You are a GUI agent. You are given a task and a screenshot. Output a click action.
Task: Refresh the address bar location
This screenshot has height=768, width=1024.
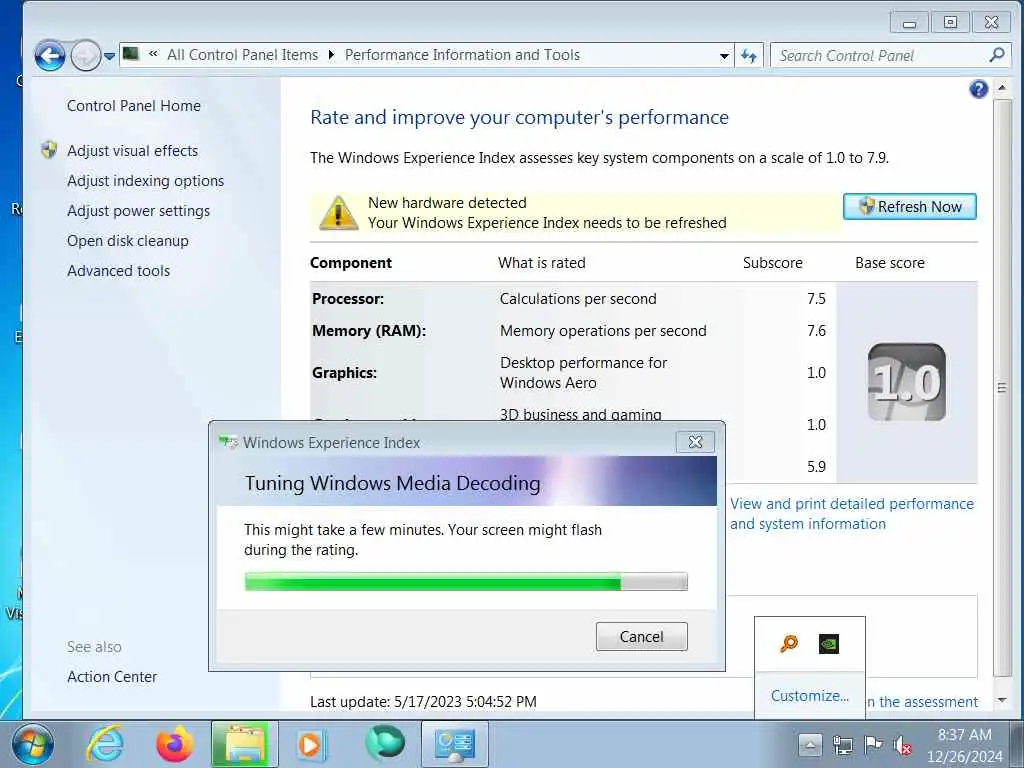tap(748, 56)
